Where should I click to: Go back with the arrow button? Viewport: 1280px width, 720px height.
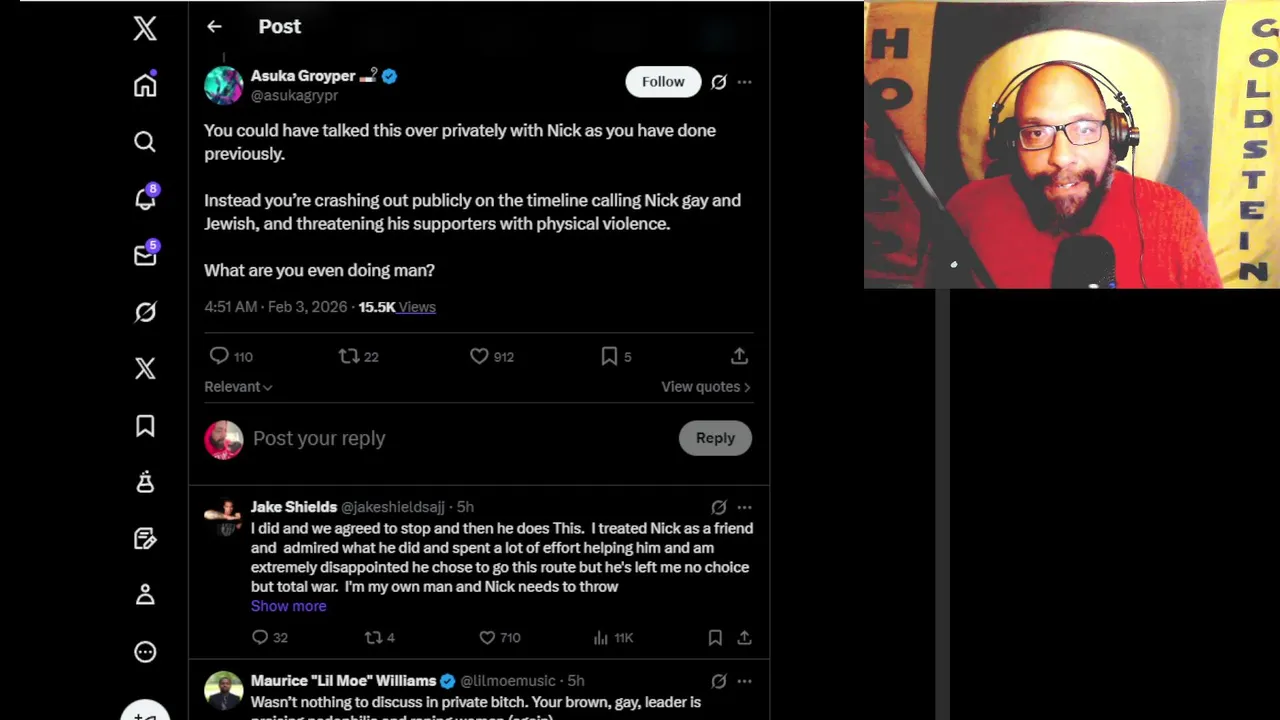[x=214, y=27]
